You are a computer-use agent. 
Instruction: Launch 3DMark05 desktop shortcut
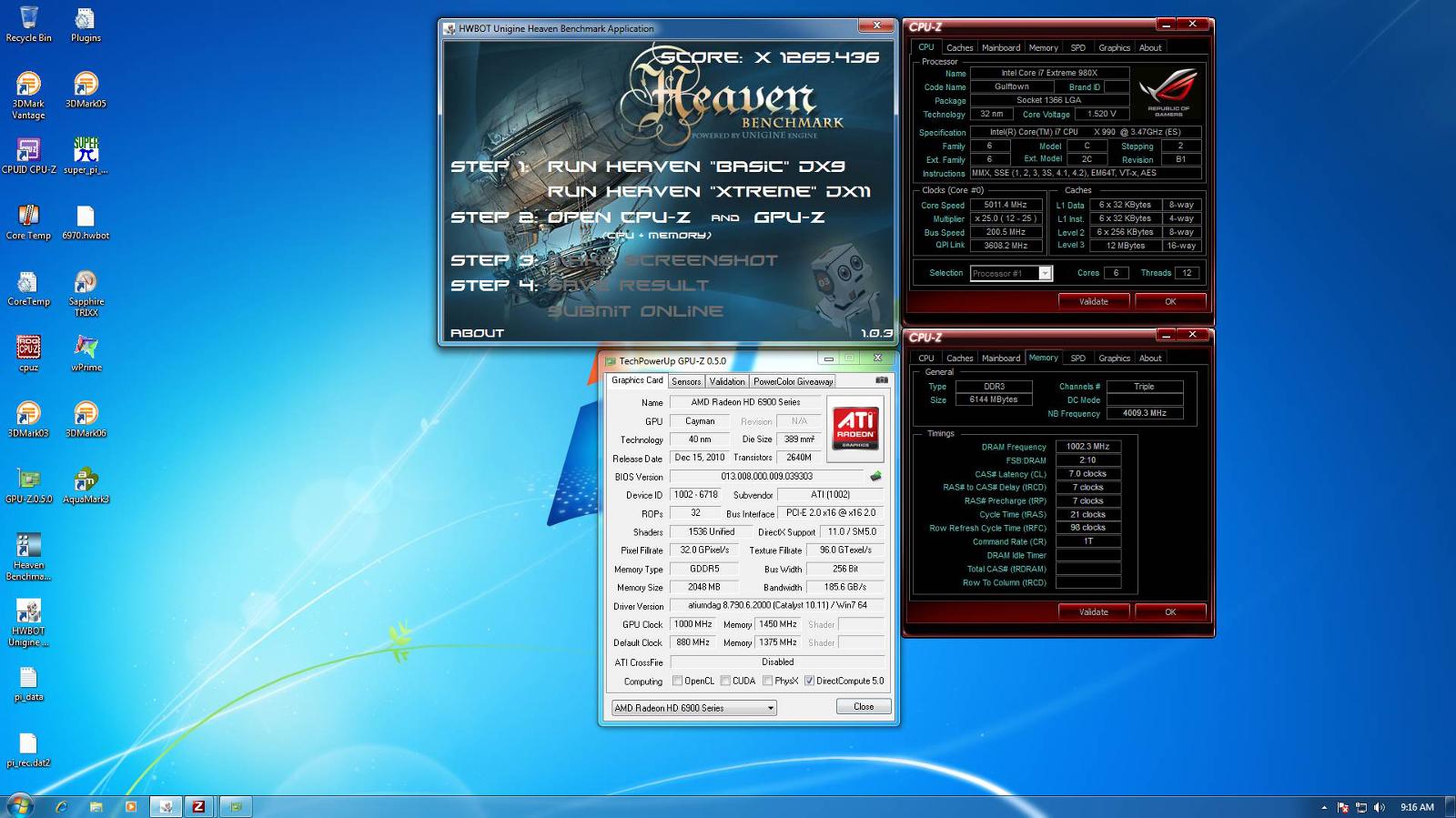point(86,90)
